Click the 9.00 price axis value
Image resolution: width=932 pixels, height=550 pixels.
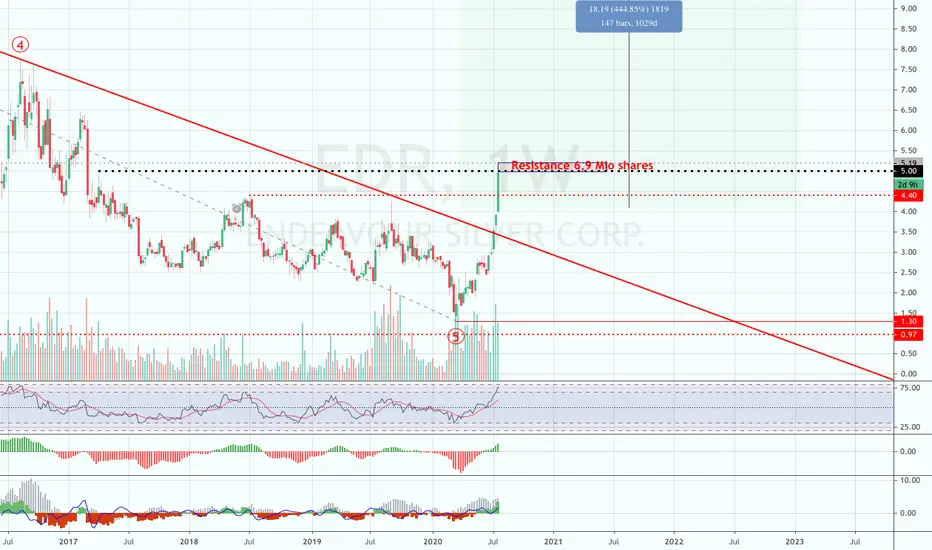908,8
